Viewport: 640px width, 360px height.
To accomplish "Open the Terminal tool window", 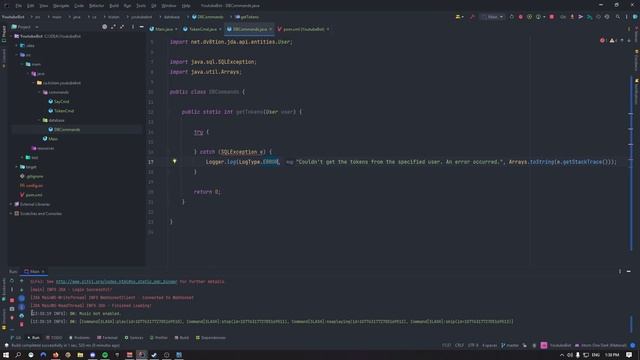I will [x=107, y=338].
